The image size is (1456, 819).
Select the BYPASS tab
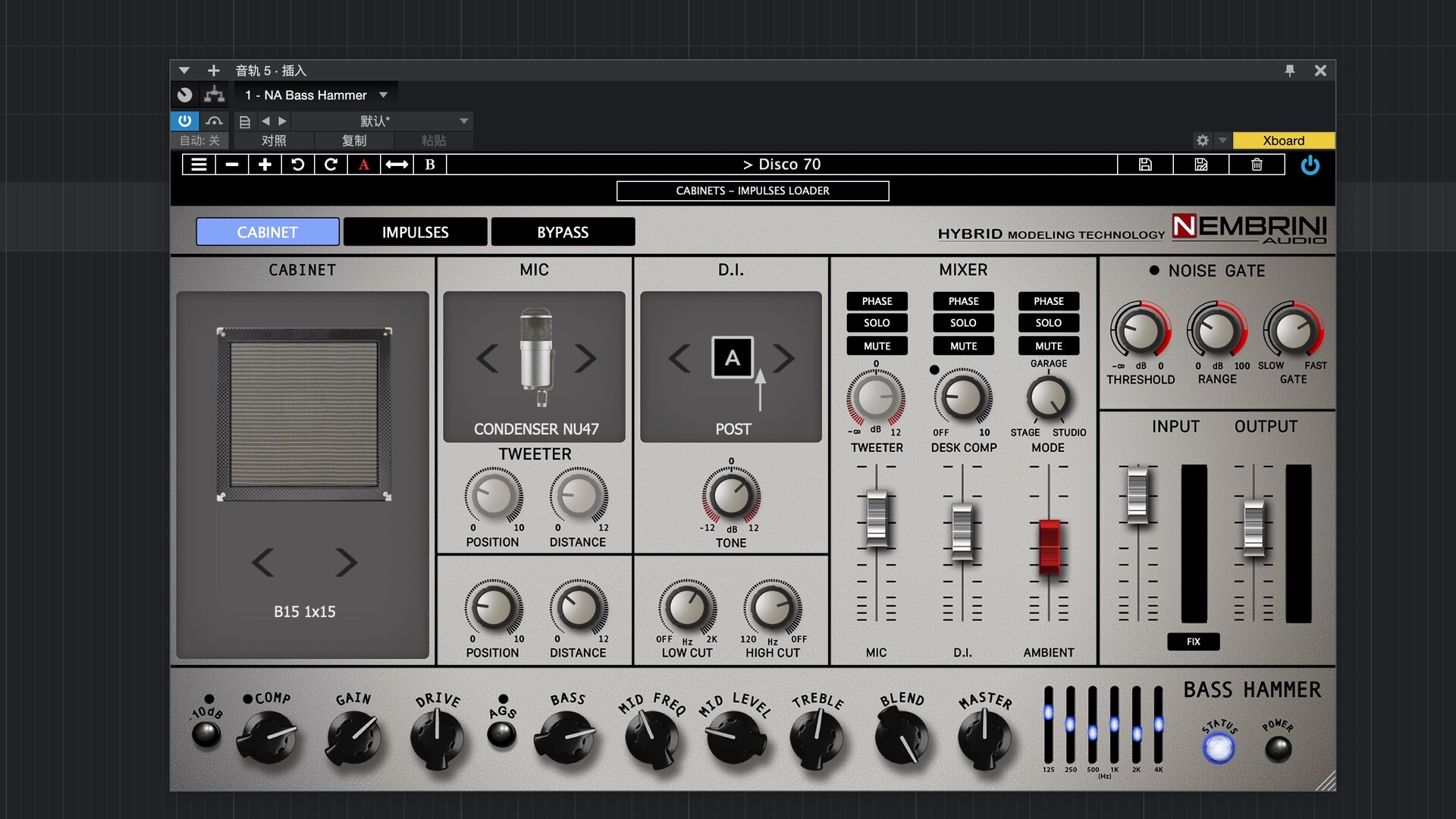pos(563,232)
